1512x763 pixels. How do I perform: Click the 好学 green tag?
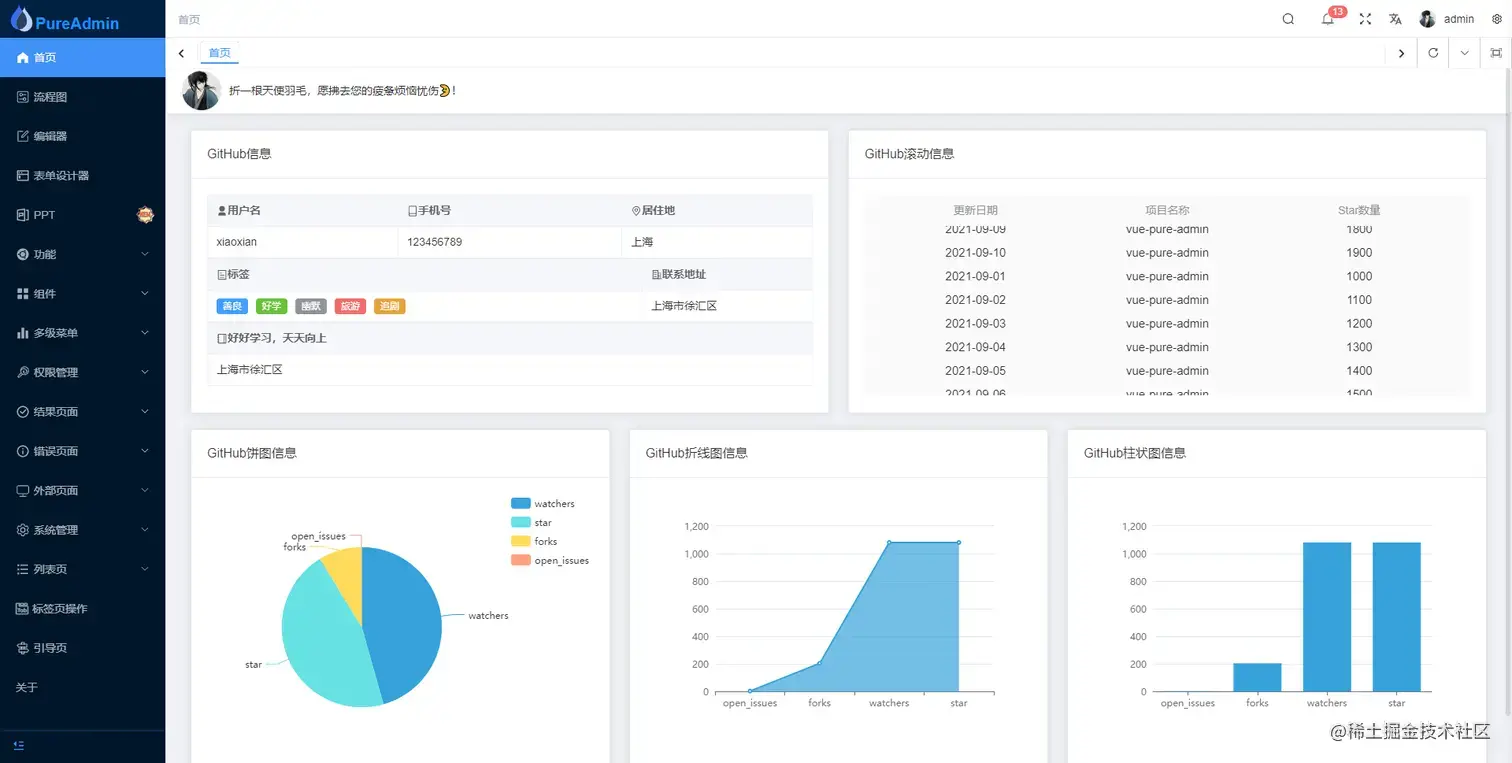click(271, 306)
